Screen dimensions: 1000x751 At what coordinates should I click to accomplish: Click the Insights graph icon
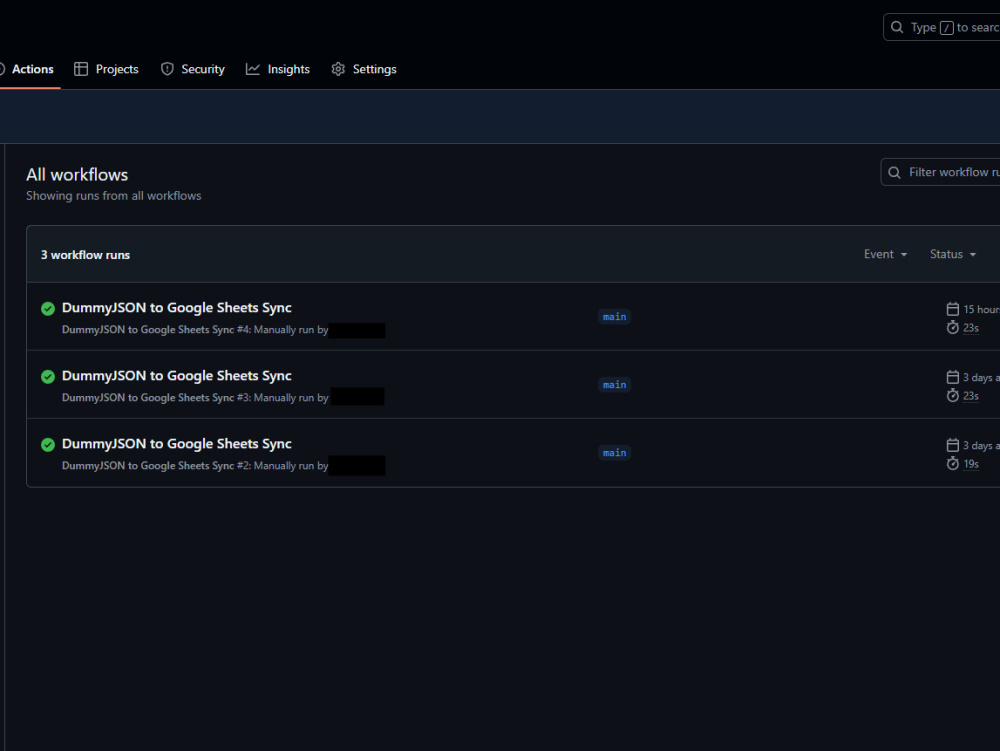click(x=253, y=69)
